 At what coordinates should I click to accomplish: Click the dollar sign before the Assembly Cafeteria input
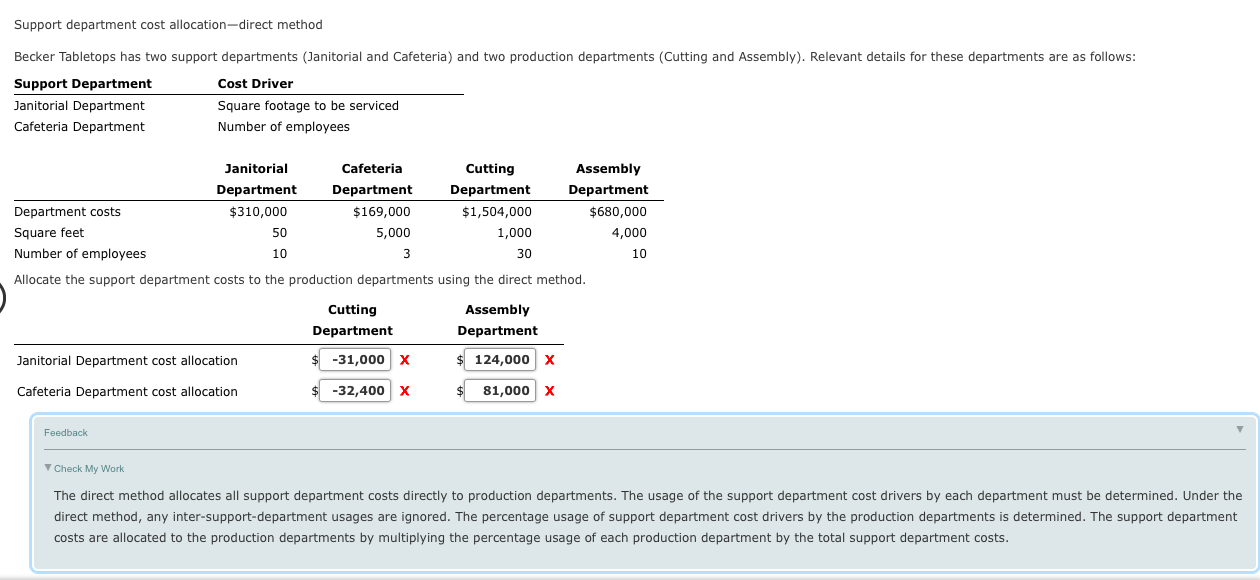(x=460, y=390)
